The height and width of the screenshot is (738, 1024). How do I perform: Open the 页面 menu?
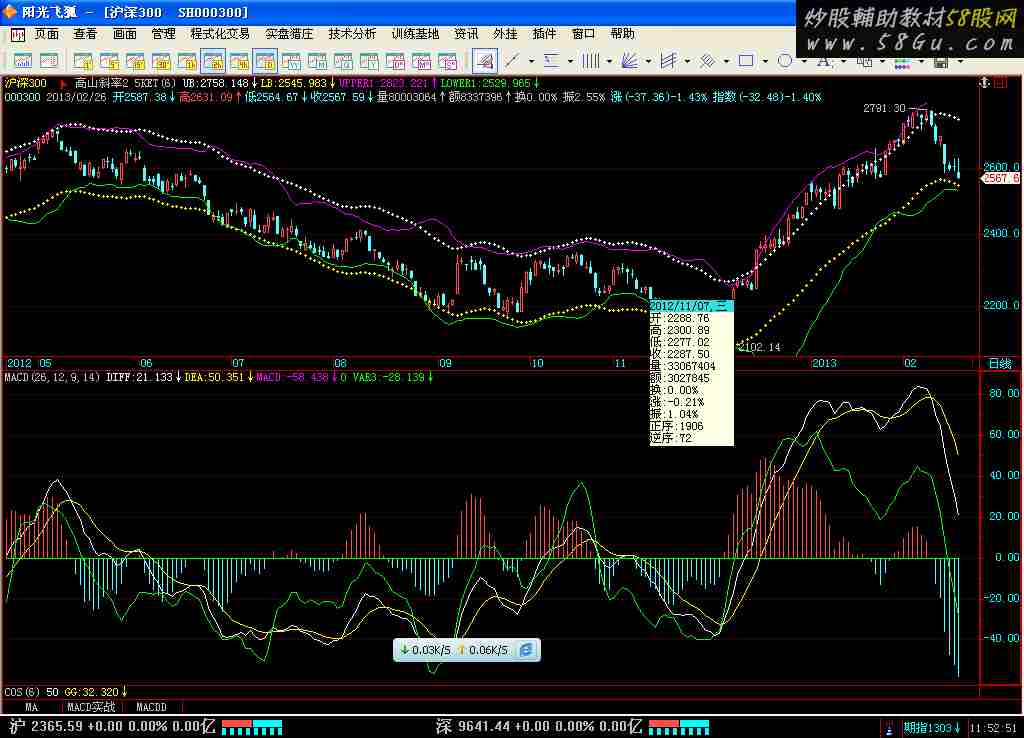[47, 33]
